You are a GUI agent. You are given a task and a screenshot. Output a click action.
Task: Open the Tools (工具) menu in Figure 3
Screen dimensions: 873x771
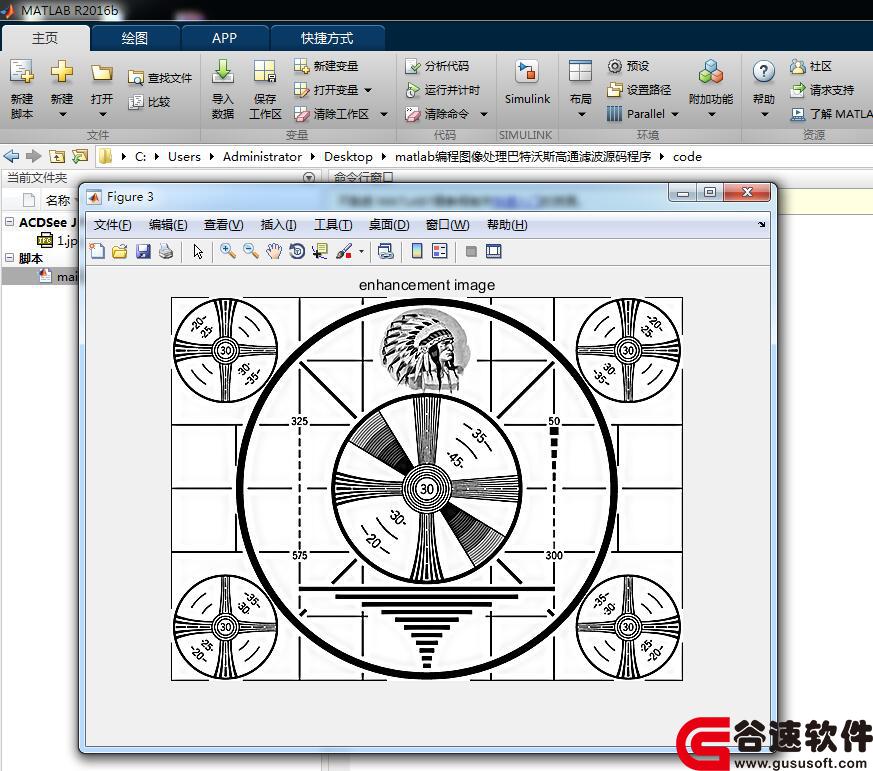333,225
